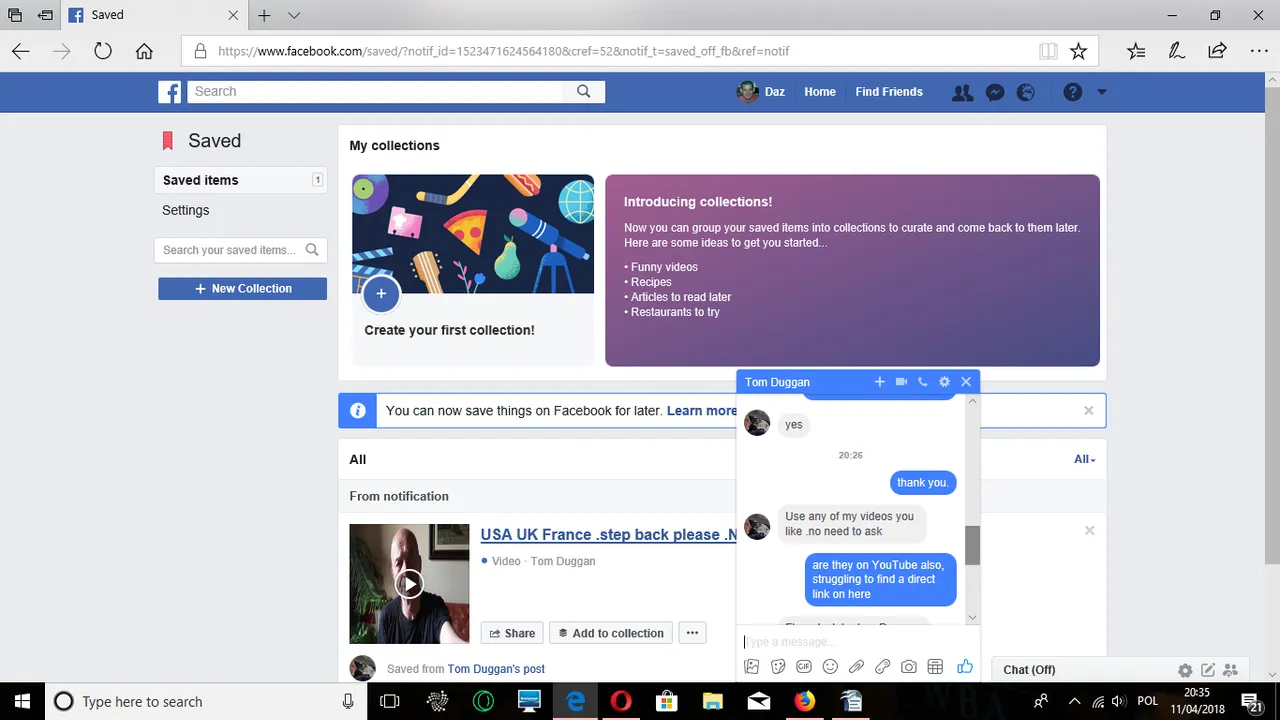Open Settings in the Saved sidebar
The image size is (1280, 720).
pos(186,210)
